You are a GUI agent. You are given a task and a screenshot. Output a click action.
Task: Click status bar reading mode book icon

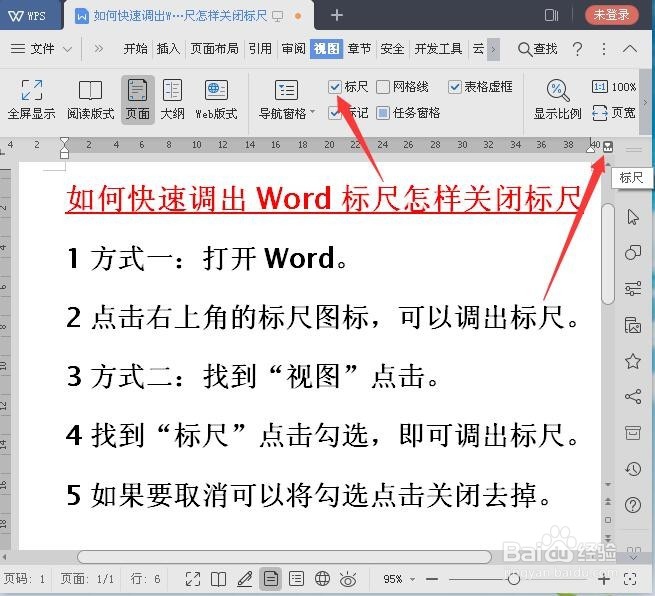(x=218, y=579)
